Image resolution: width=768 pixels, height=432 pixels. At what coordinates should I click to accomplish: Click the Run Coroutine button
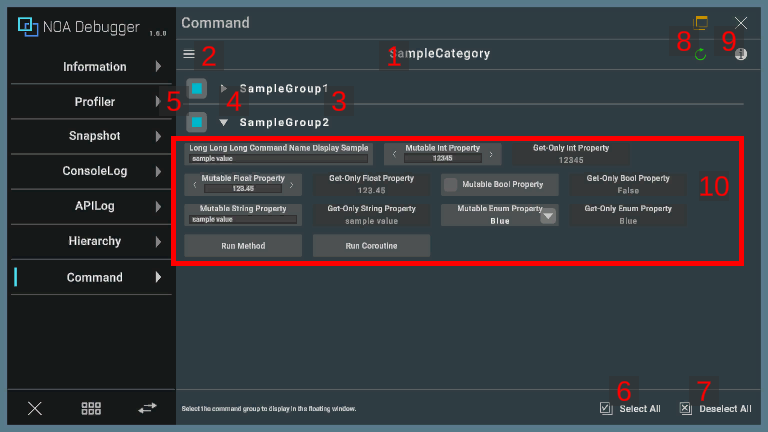(x=371, y=245)
